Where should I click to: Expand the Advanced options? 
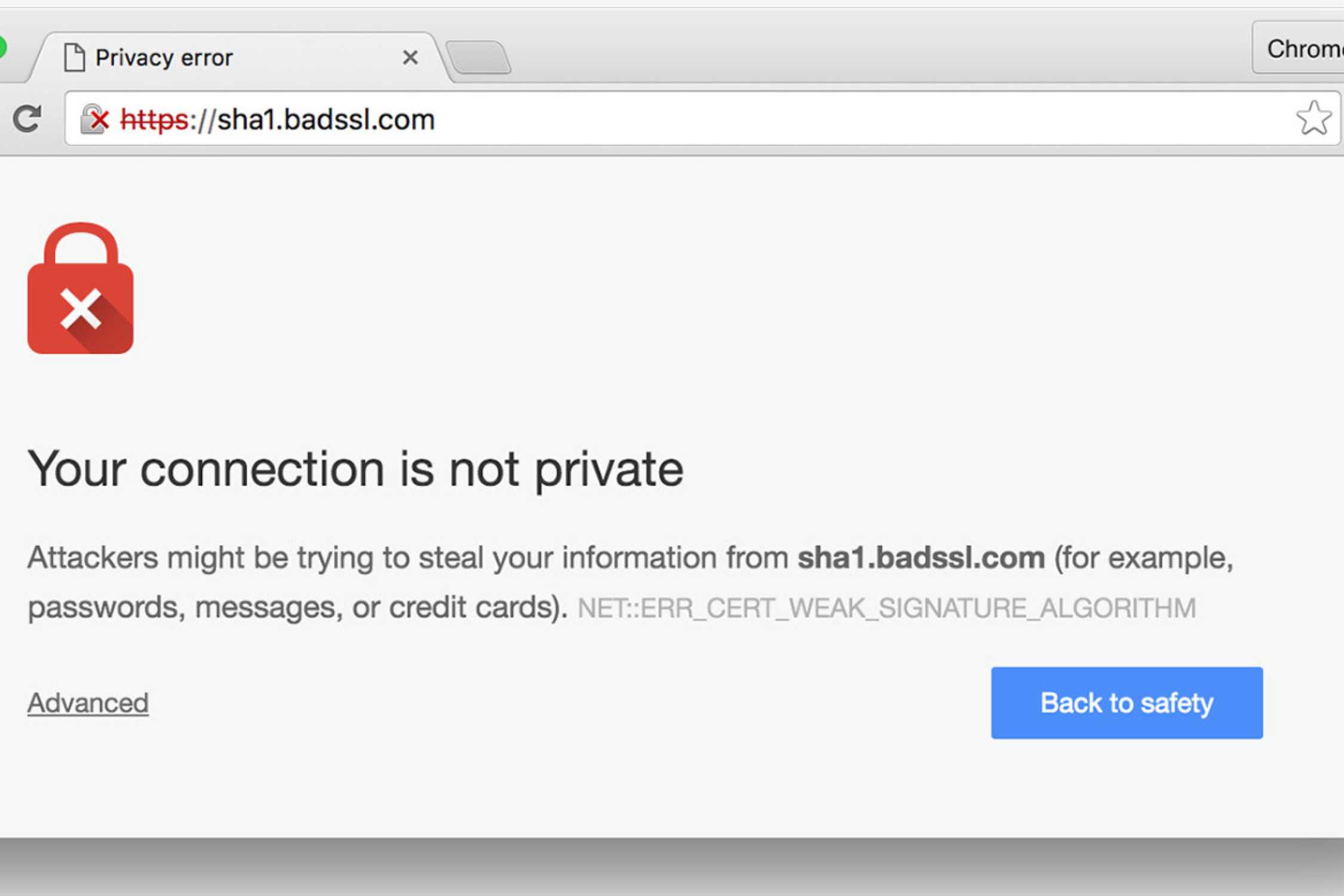click(88, 702)
